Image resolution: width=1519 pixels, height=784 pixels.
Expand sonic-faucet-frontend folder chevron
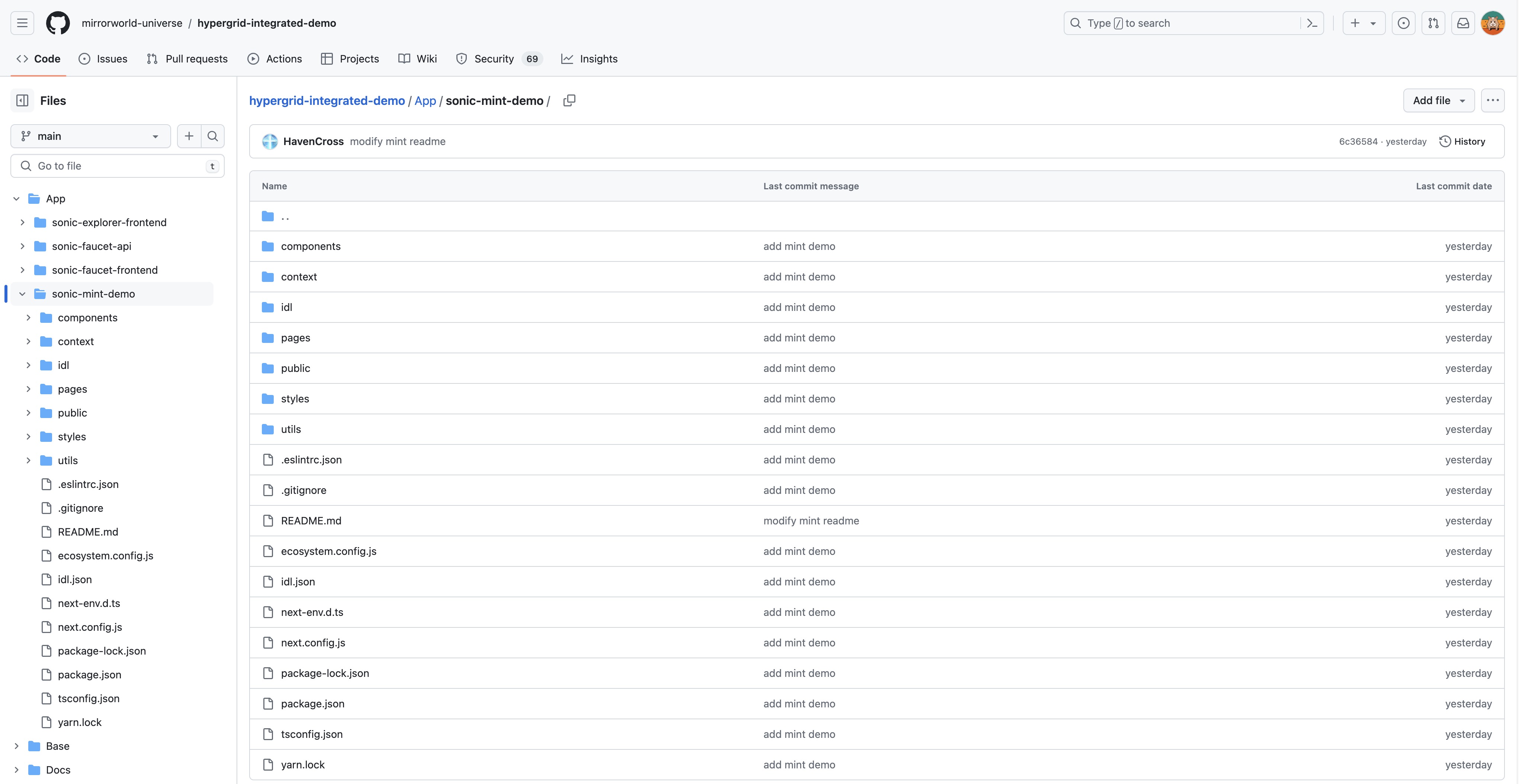pyautogui.click(x=22, y=270)
